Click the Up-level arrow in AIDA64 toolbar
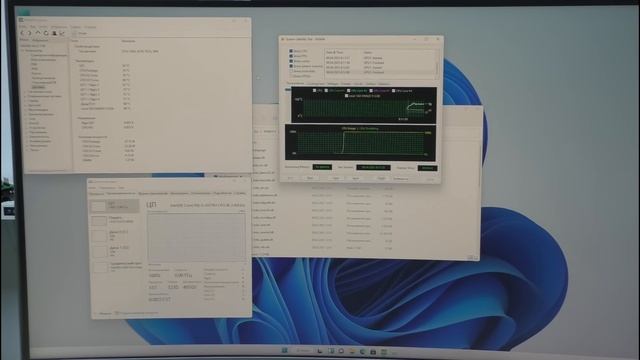The height and width of the screenshot is (360, 640). tap(38, 33)
